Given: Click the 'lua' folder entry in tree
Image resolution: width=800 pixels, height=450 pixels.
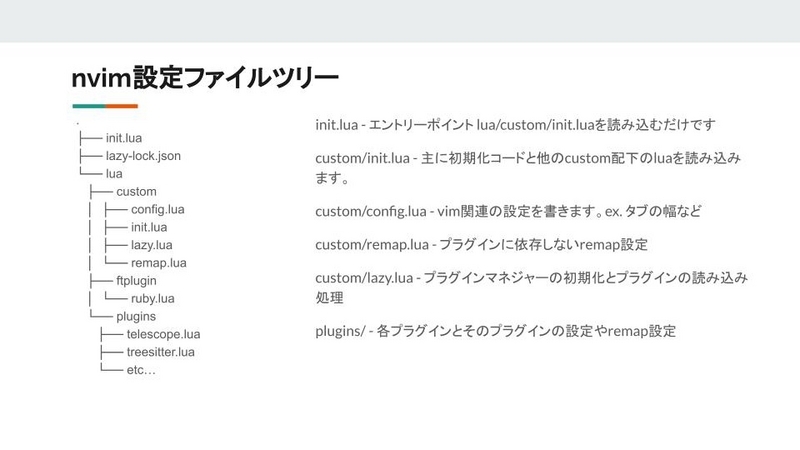Looking at the screenshot, I should [x=114, y=173].
